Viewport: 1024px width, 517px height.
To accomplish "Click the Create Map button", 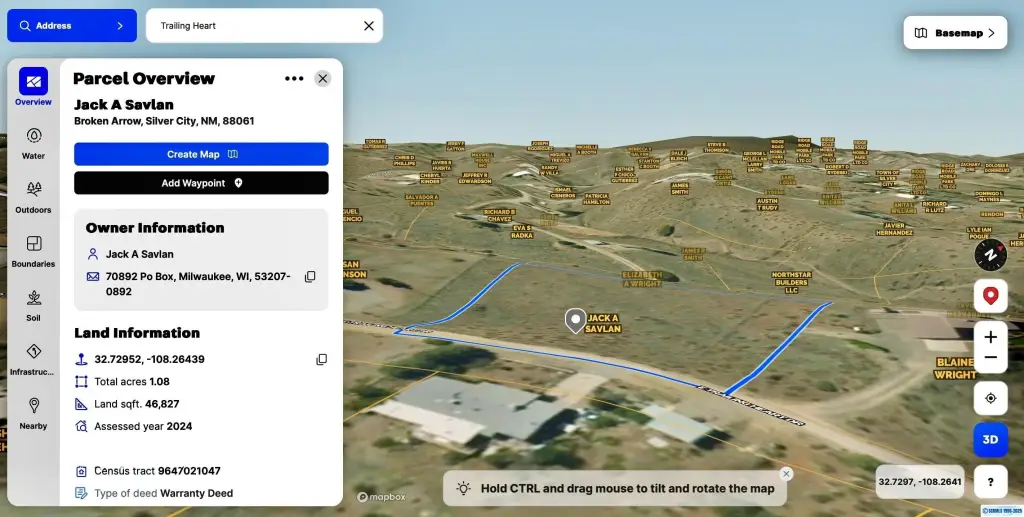I will click(x=201, y=154).
